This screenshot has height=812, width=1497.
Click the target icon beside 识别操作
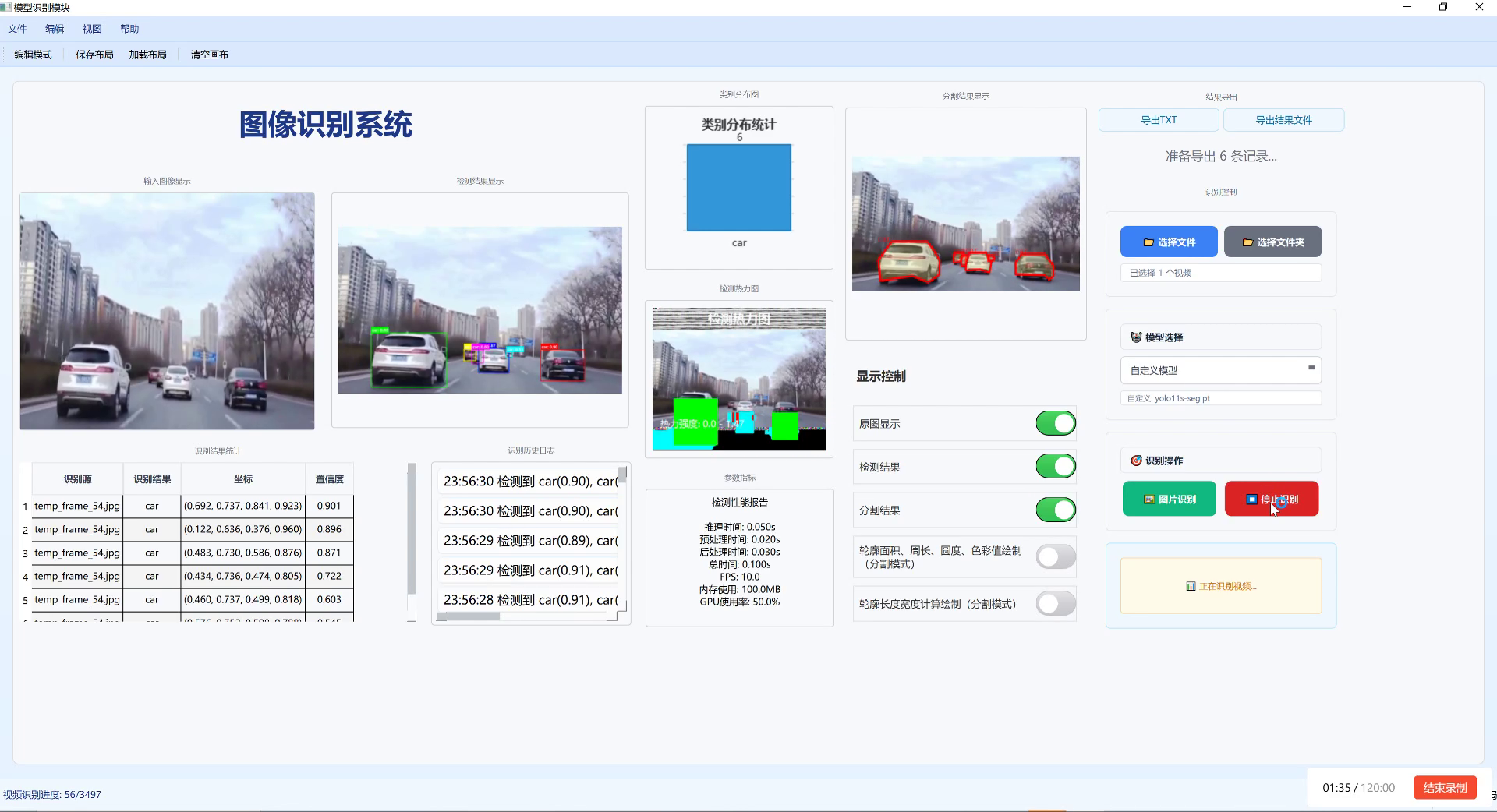coord(1136,460)
